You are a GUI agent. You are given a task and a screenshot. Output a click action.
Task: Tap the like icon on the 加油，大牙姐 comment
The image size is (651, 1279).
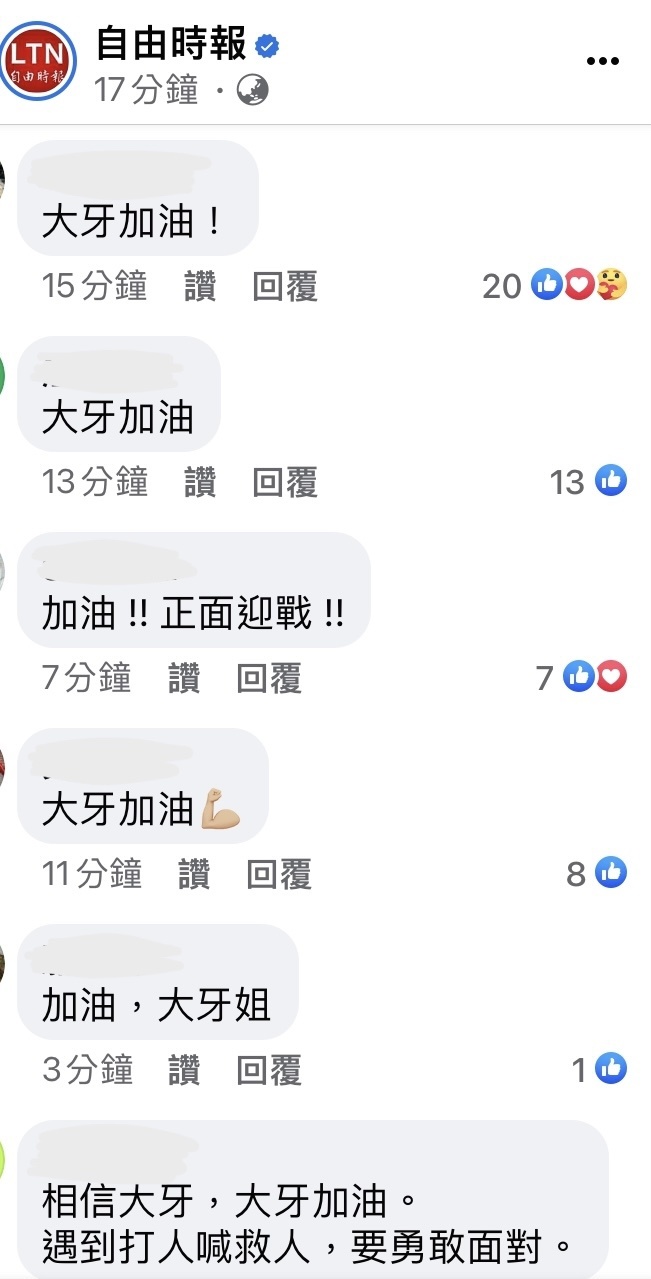[611, 1069]
